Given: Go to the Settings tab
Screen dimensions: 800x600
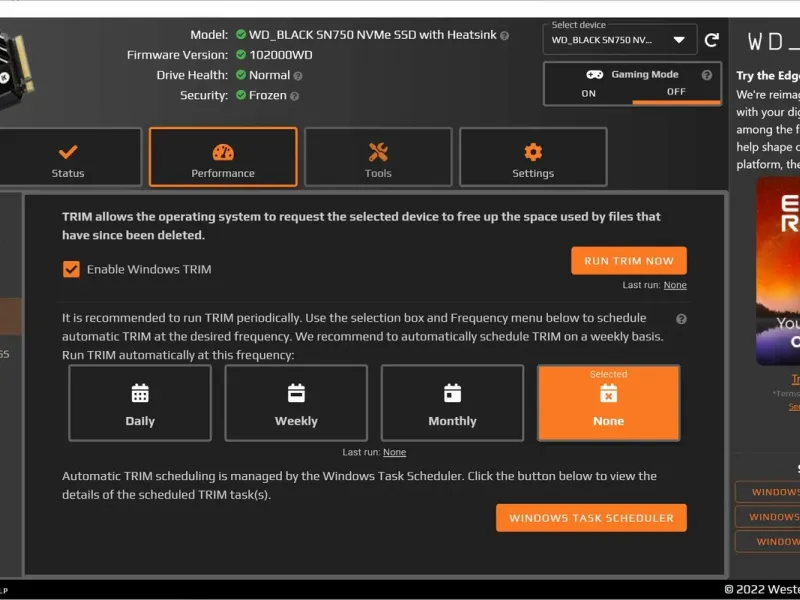Looking at the screenshot, I should click(533, 157).
